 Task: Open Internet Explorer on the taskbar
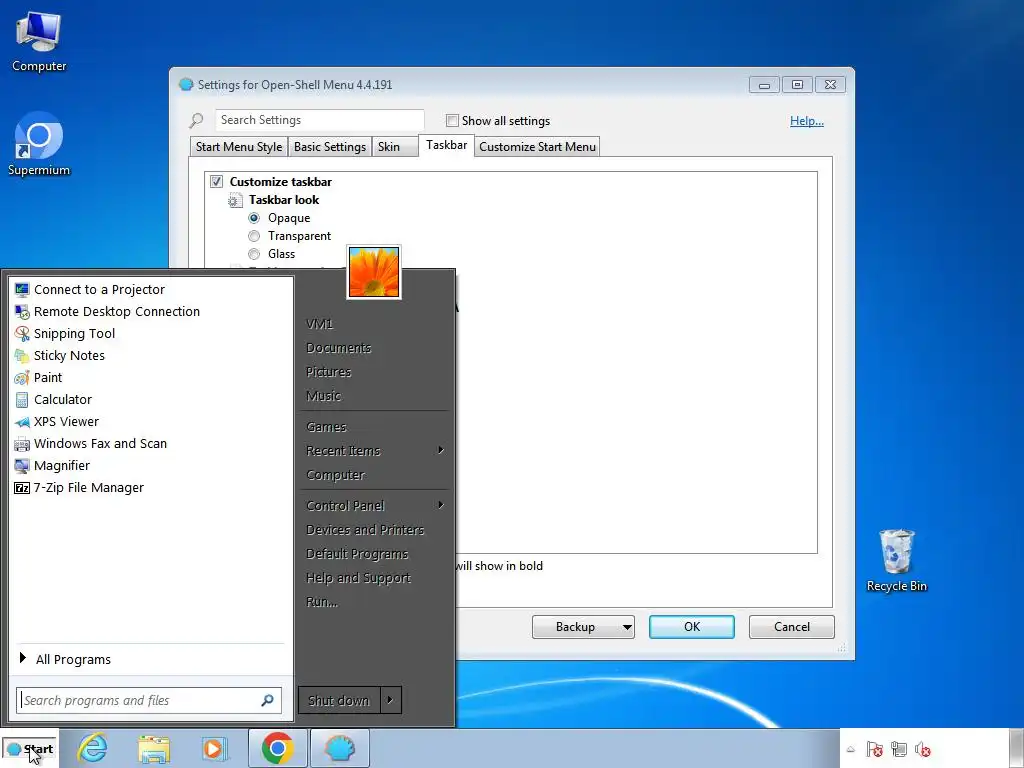click(93, 748)
